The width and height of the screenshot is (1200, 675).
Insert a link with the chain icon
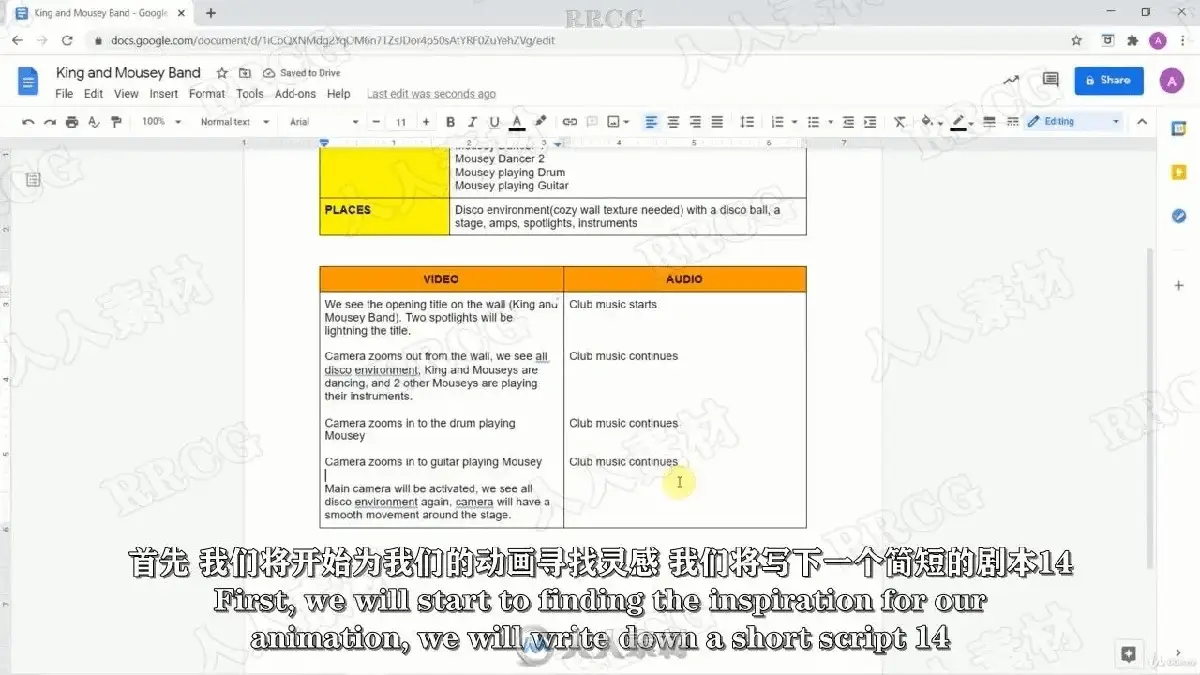coord(570,122)
